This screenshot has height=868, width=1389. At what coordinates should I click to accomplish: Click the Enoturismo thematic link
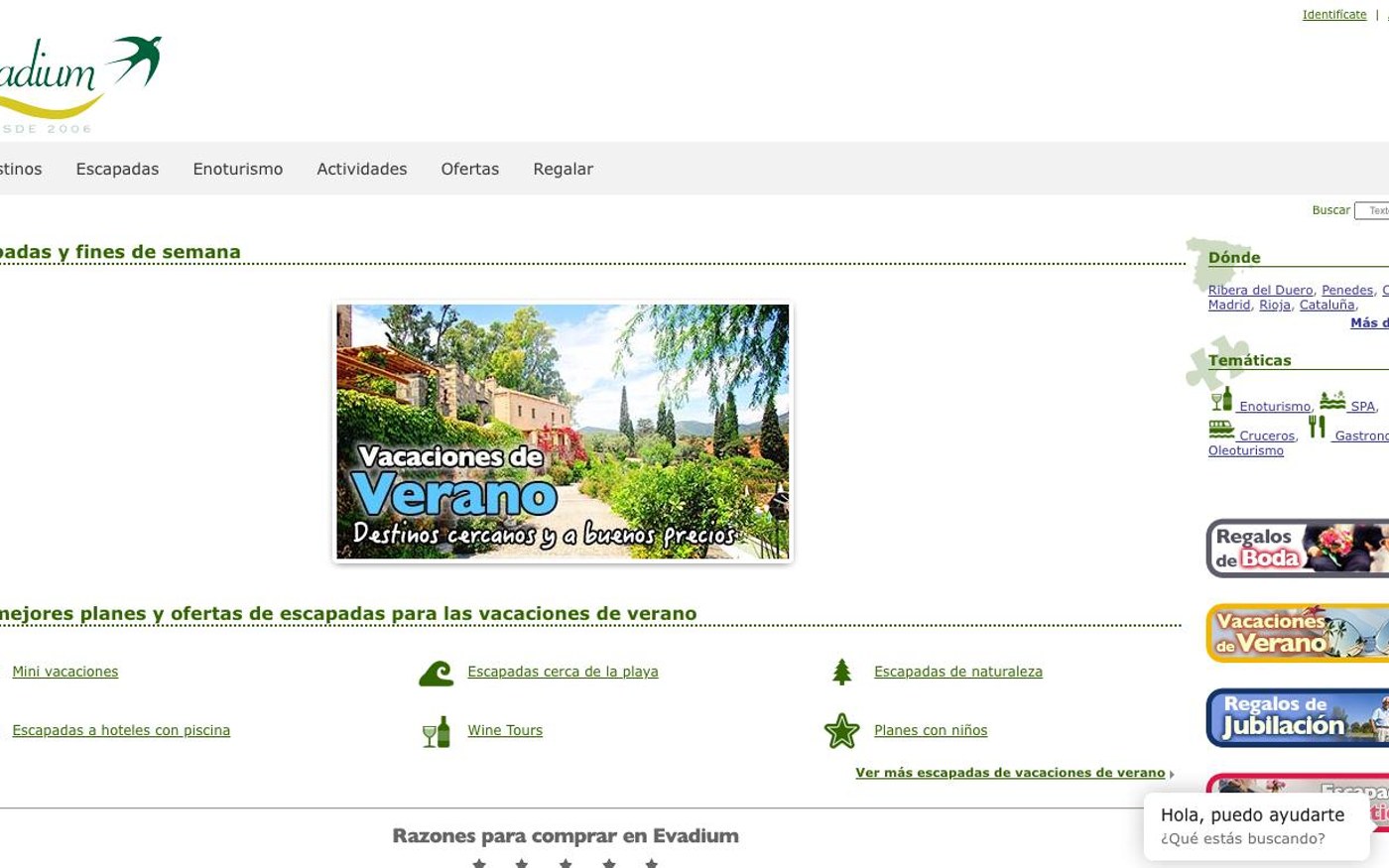coord(1275,407)
